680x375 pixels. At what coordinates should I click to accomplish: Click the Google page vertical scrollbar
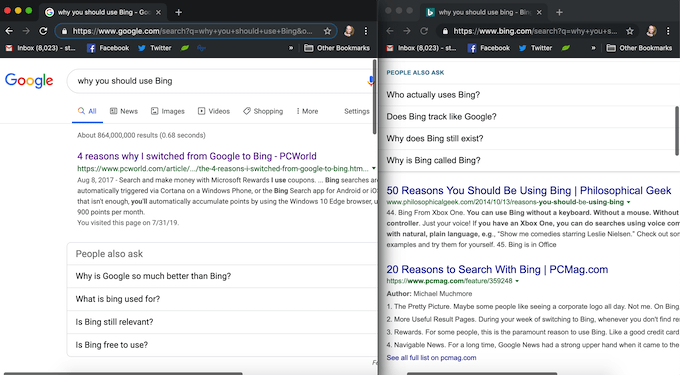point(375,97)
